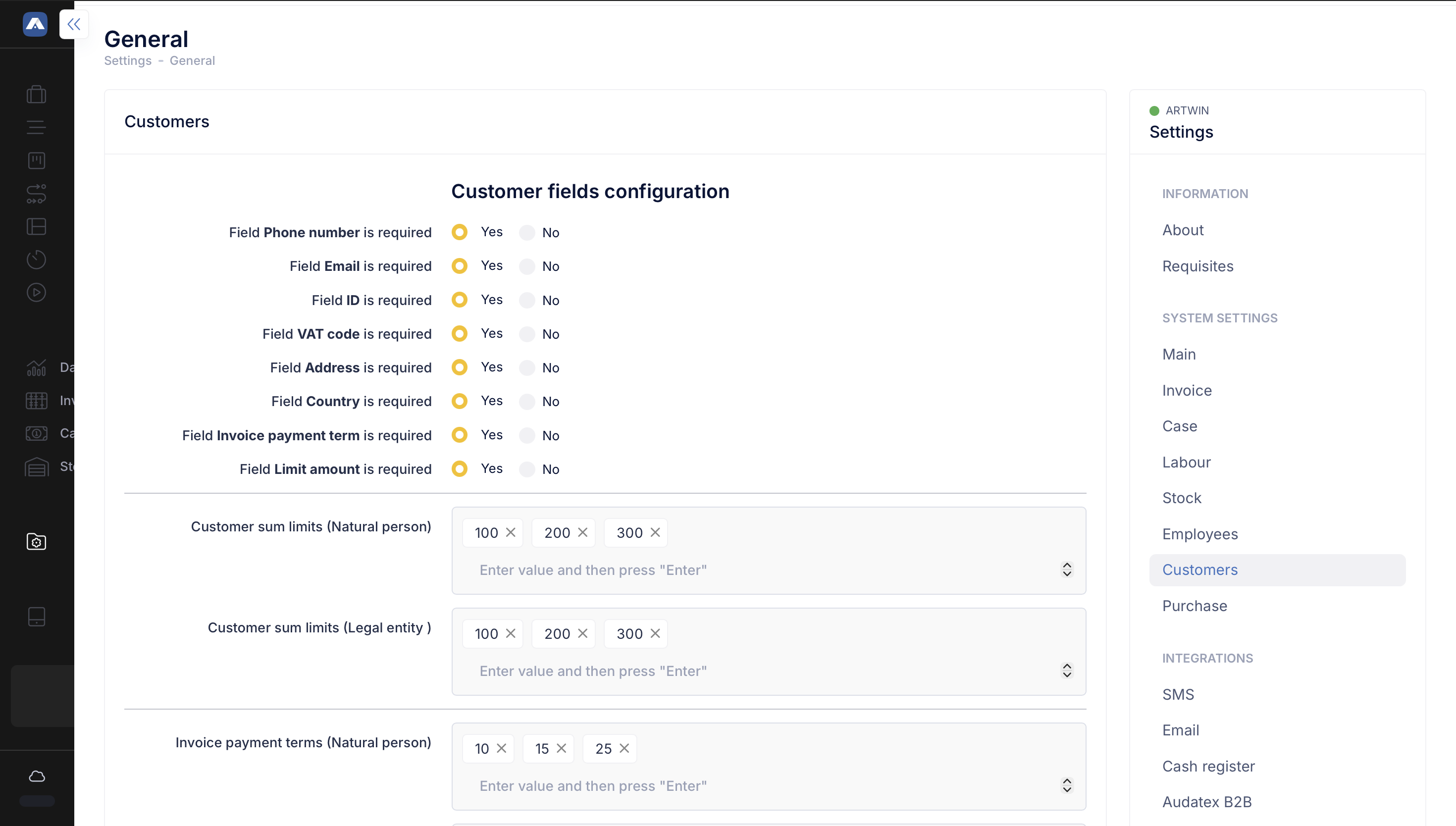The image size is (1456, 826).
Task: Click the Legal entity sum limits input
Action: tap(593, 671)
